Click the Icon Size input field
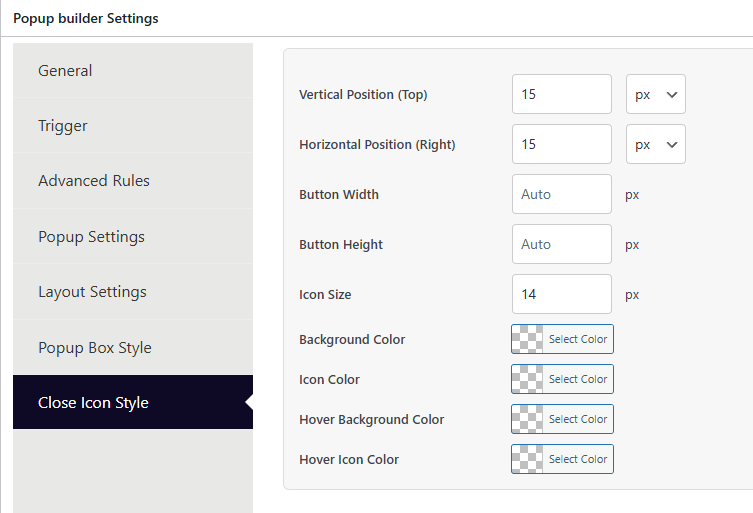Screen dimensions: 753x513 point(561,294)
